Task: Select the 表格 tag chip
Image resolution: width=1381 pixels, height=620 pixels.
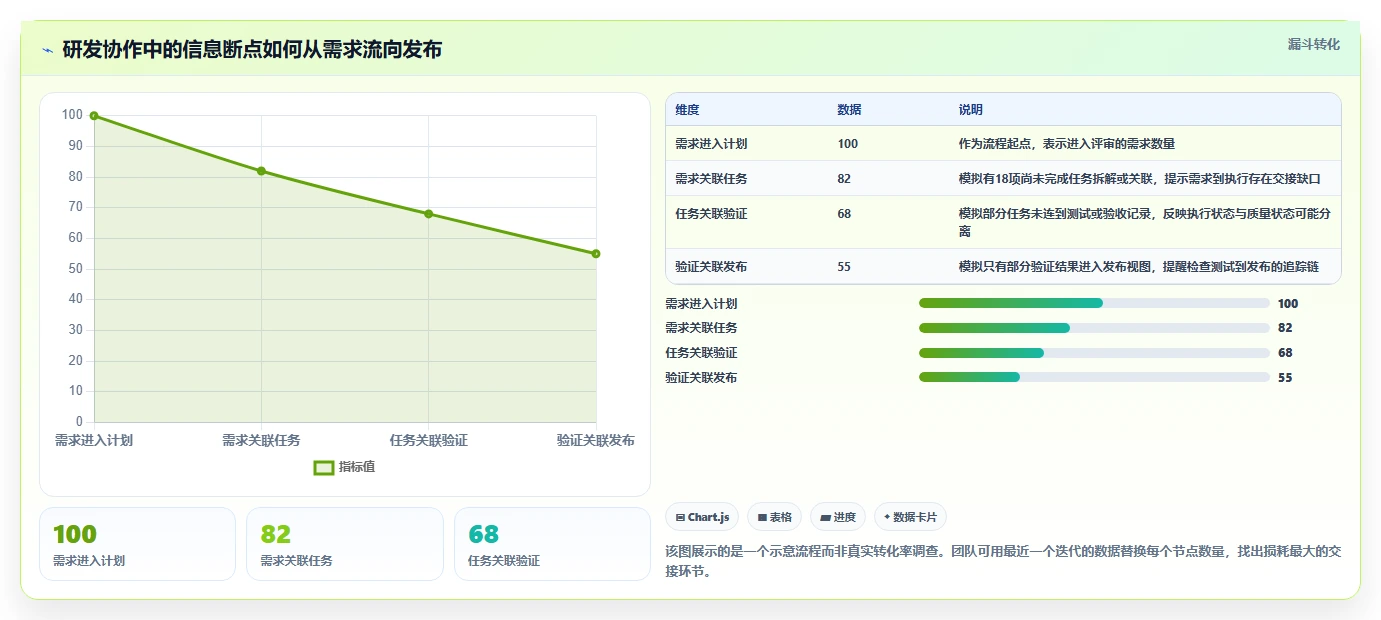Action: pos(774,517)
